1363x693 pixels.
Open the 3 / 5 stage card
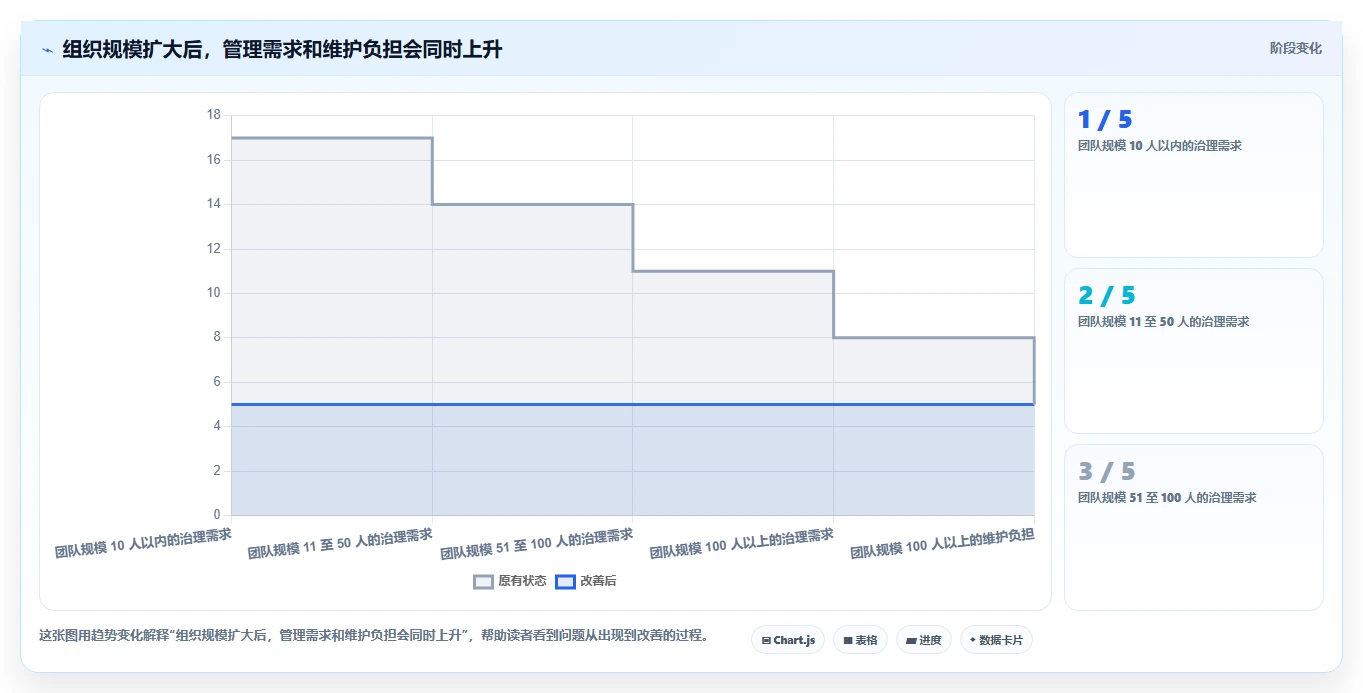1194,527
